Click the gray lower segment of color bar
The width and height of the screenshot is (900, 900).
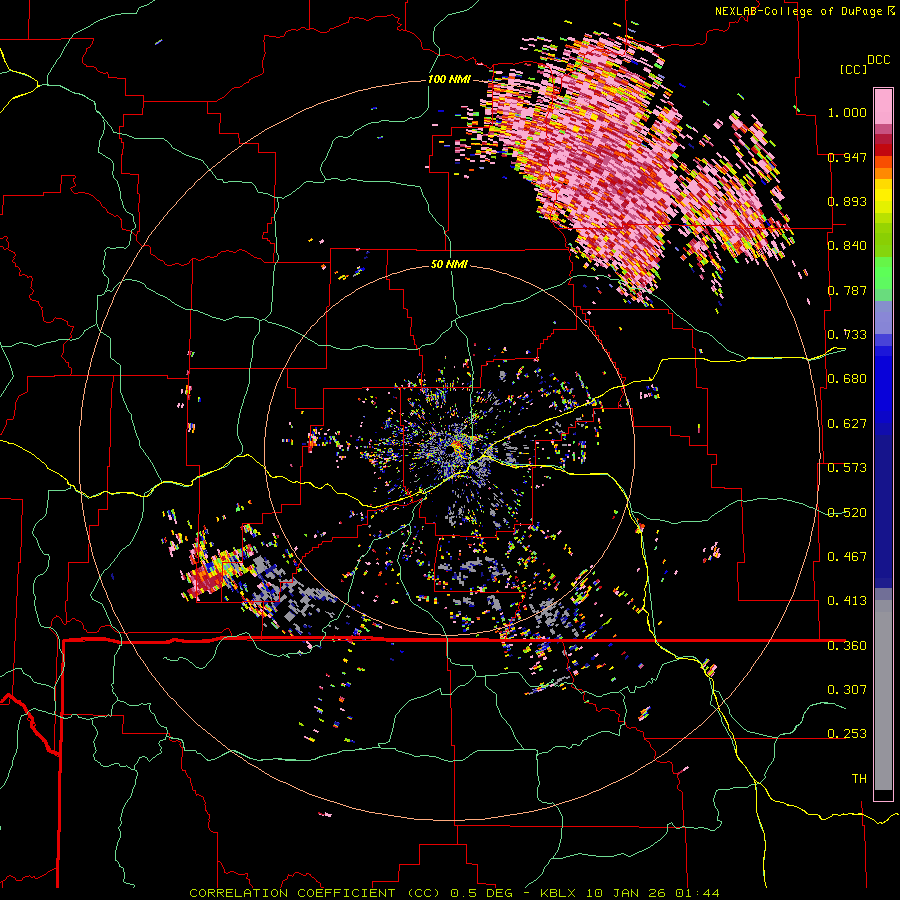(883, 695)
